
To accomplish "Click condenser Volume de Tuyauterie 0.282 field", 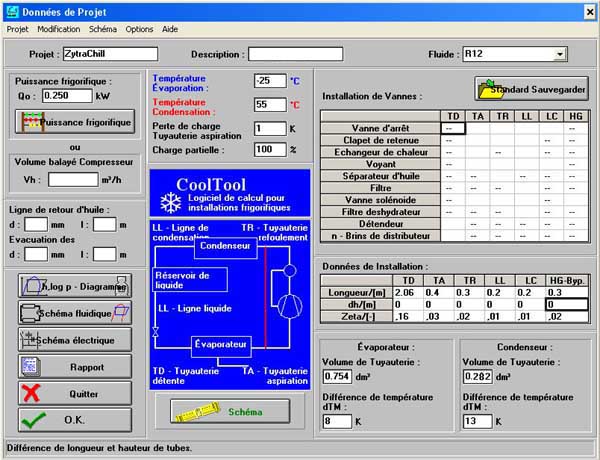I will tap(478, 377).
